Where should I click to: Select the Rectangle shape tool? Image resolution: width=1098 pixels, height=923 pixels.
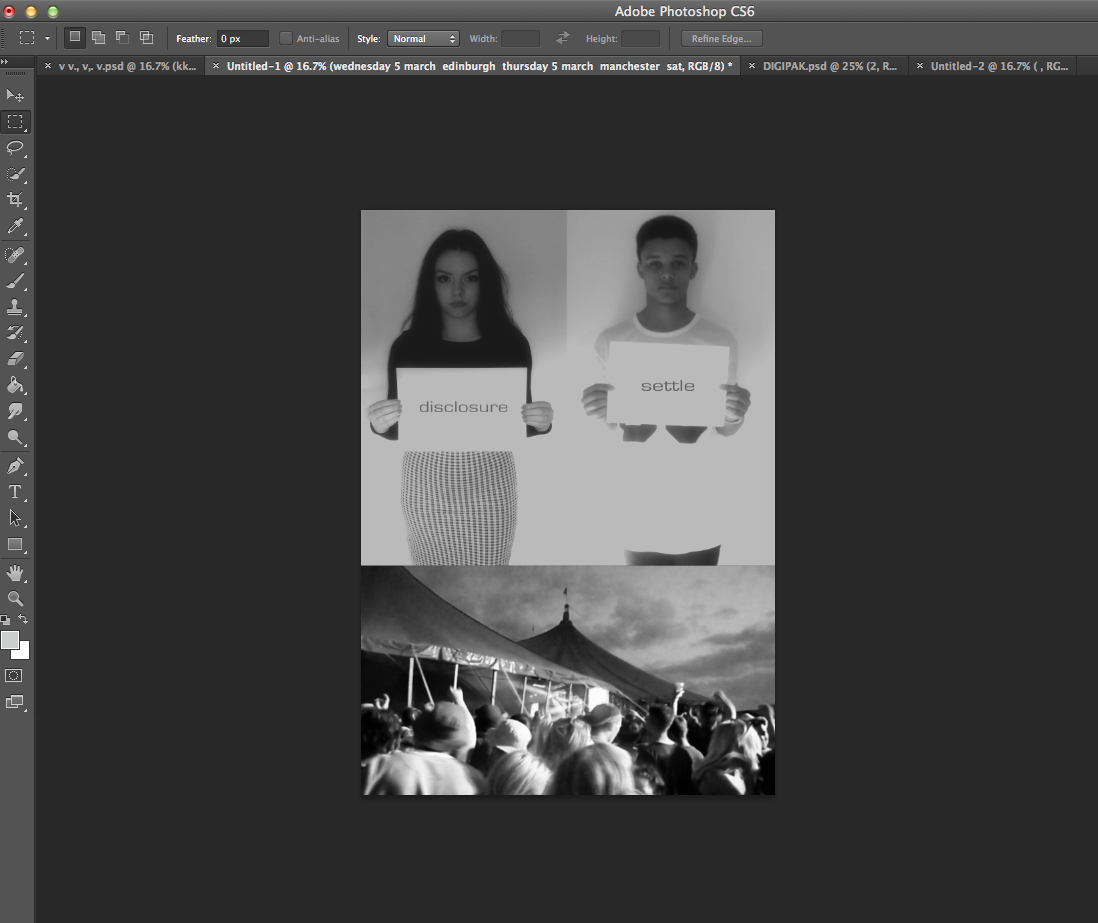click(x=15, y=545)
